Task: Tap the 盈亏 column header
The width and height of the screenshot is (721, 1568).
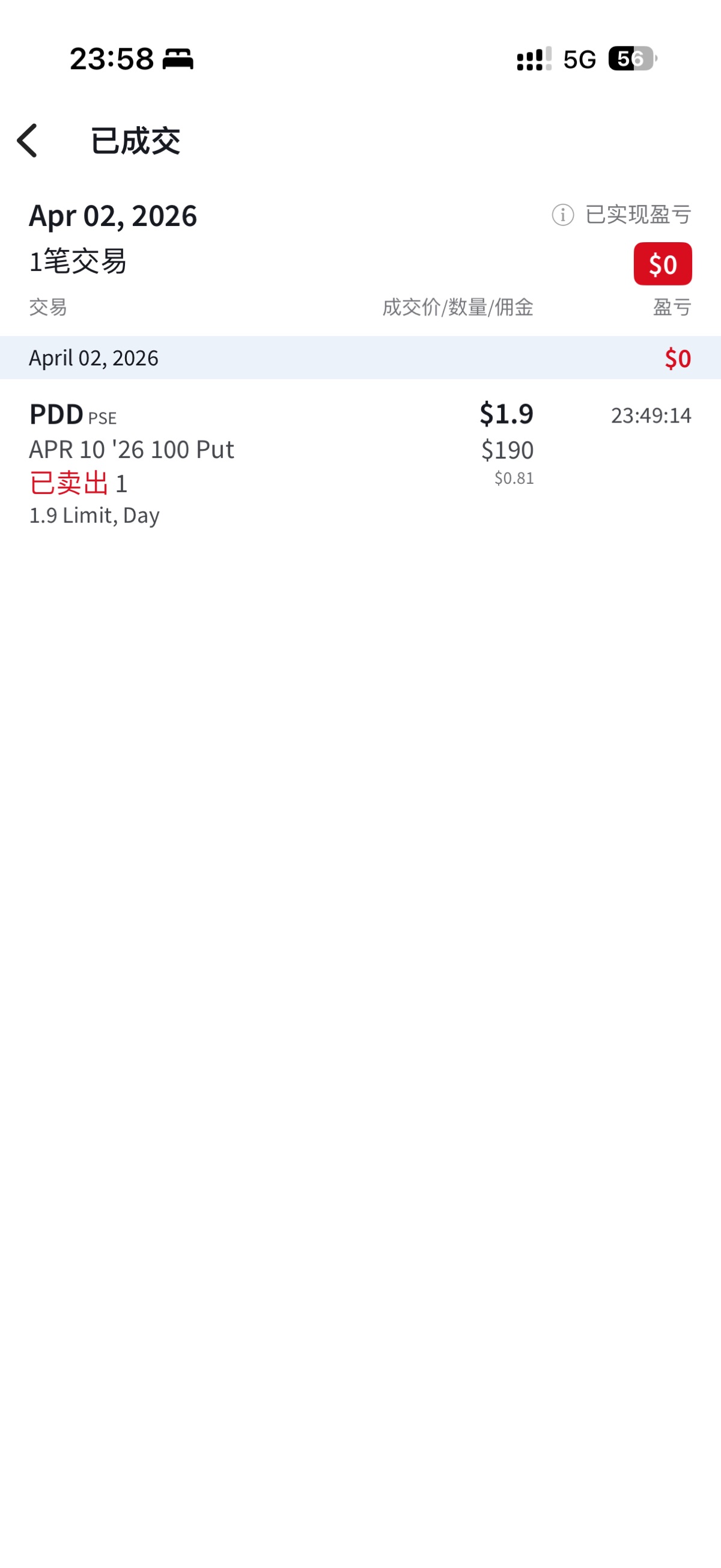Action: point(672,307)
